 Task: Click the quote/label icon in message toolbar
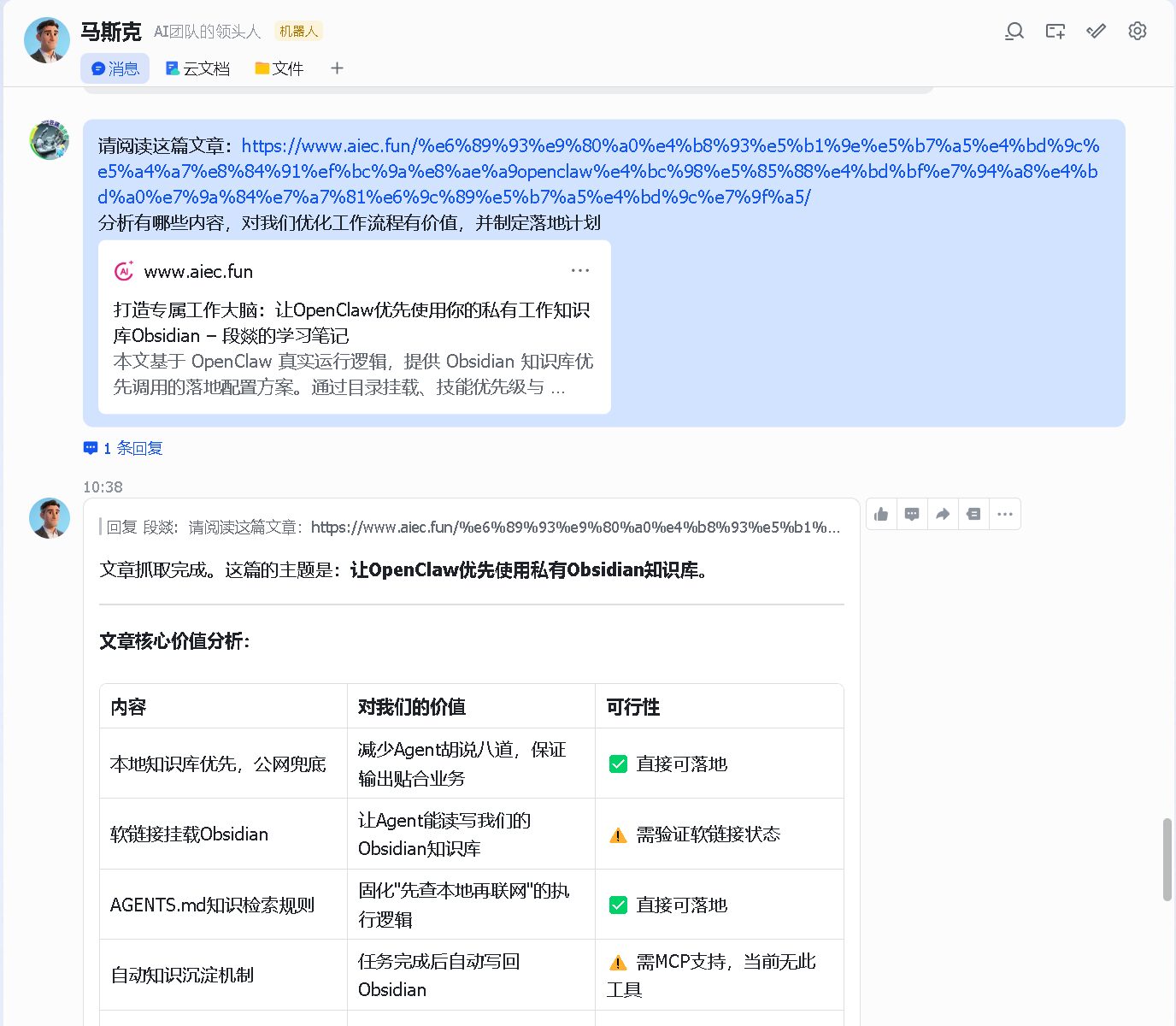click(x=973, y=514)
